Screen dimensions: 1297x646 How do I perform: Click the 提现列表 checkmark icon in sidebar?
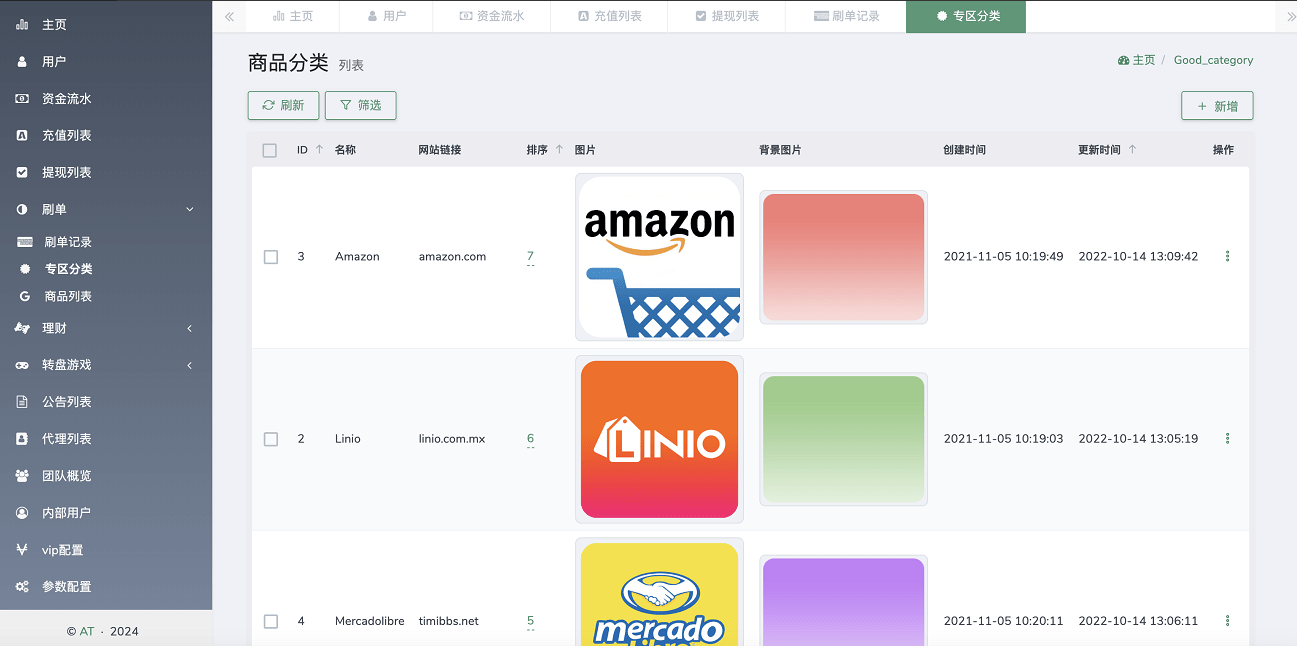[x=22, y=173]
